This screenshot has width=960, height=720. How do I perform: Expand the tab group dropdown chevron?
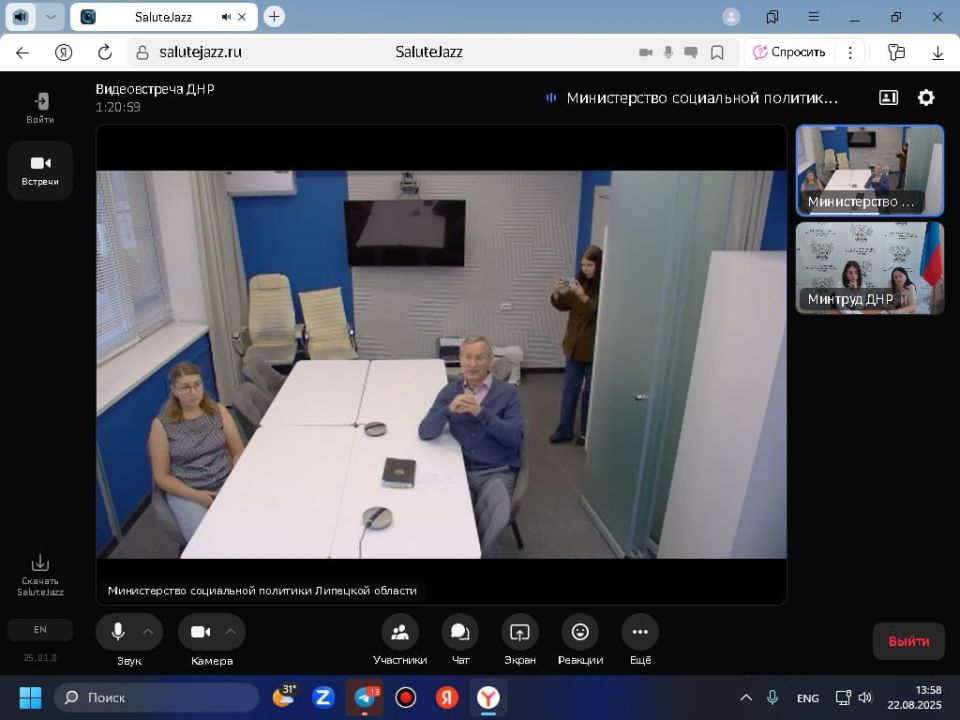[x=51, y=17]
